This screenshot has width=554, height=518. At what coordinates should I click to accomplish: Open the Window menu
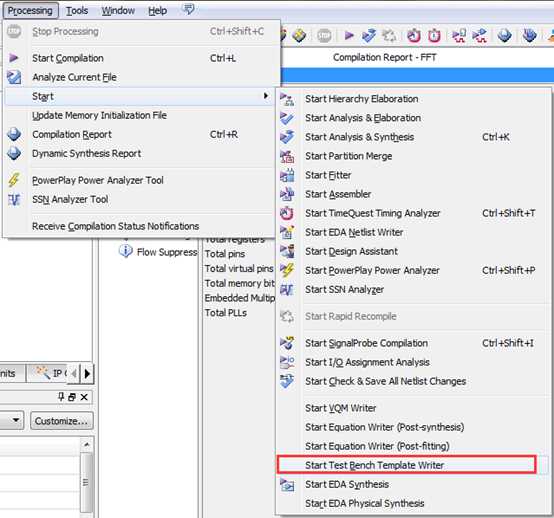[x=118, y=11]
